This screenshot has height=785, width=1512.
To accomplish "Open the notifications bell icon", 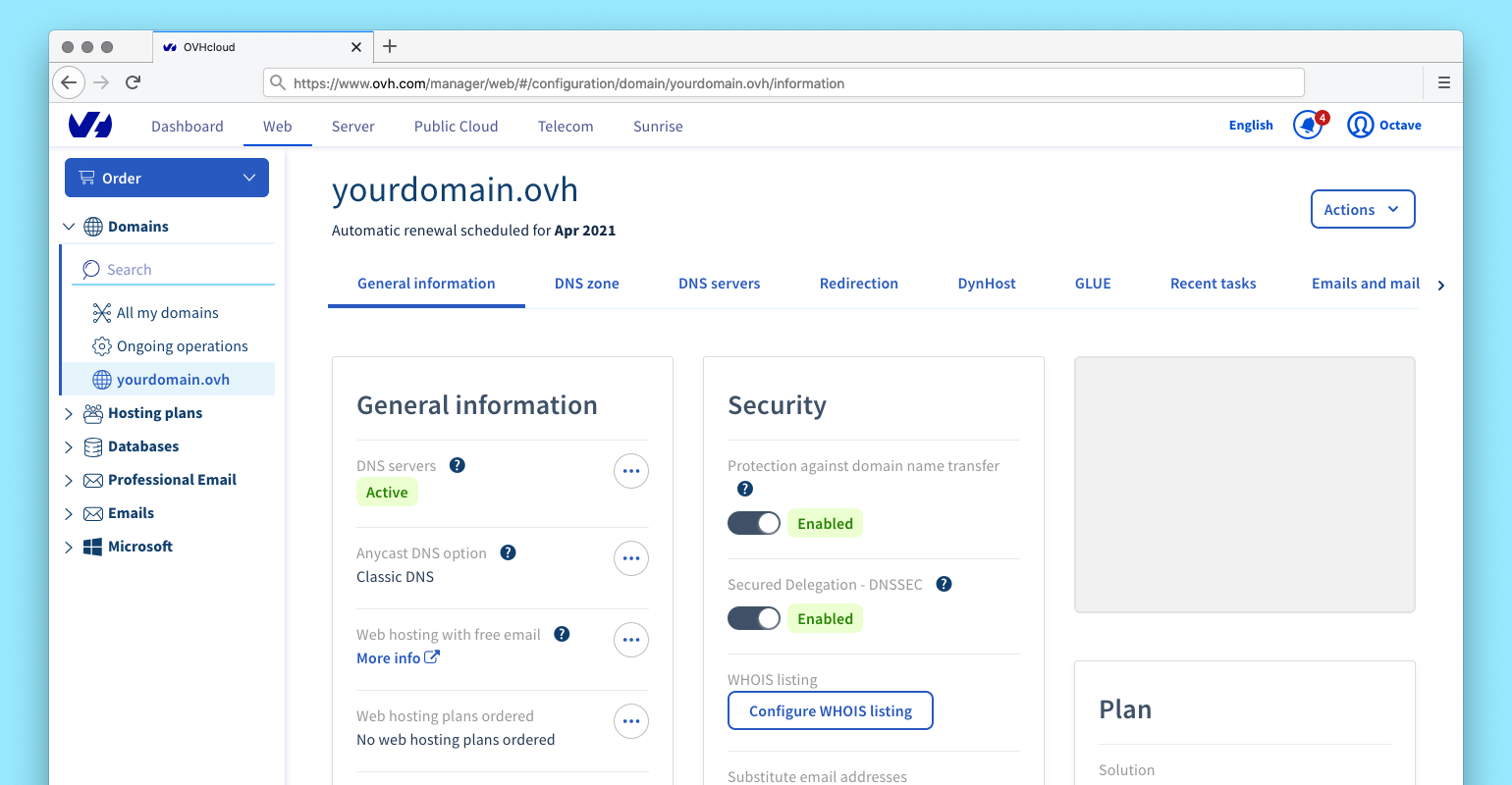I will click(1308, 126).
